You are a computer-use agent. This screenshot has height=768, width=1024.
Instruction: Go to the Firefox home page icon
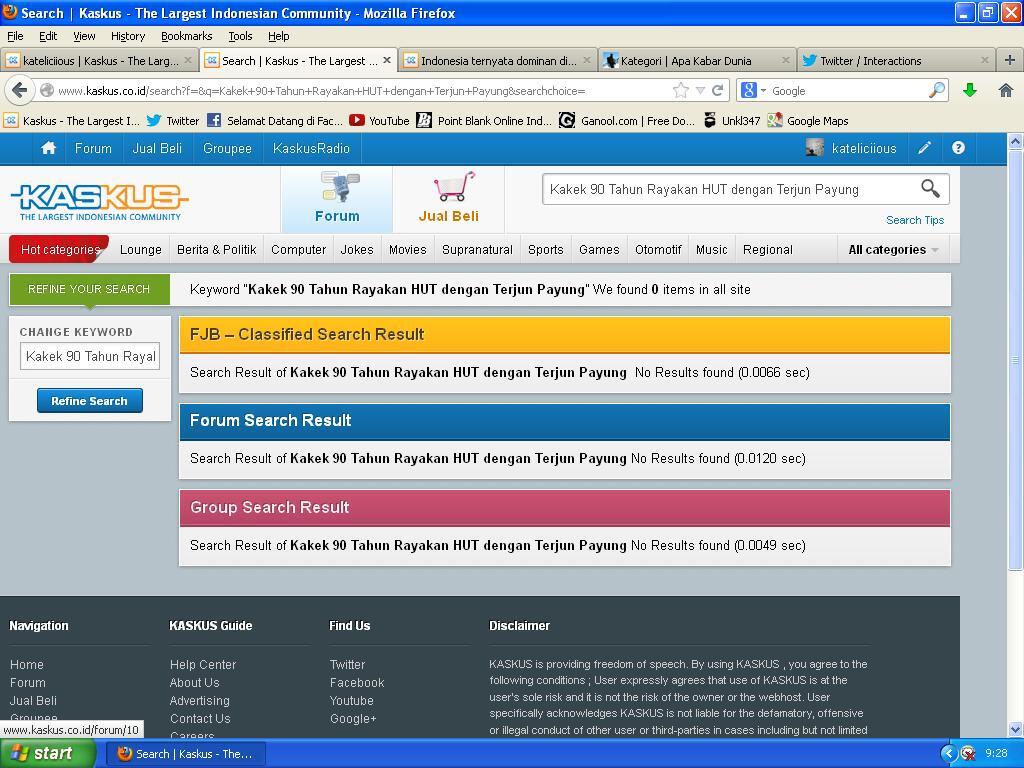pyautogui.click(x=1006, y=90)
